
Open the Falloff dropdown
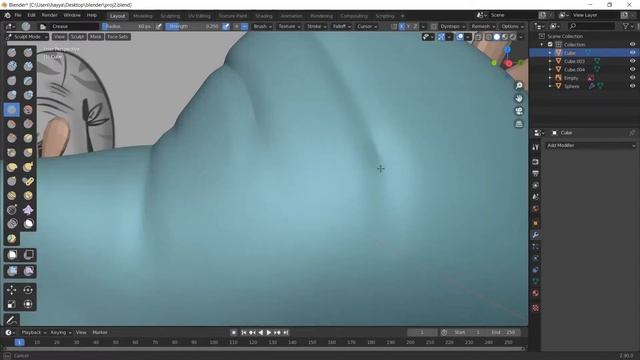[x=341, y=26]
